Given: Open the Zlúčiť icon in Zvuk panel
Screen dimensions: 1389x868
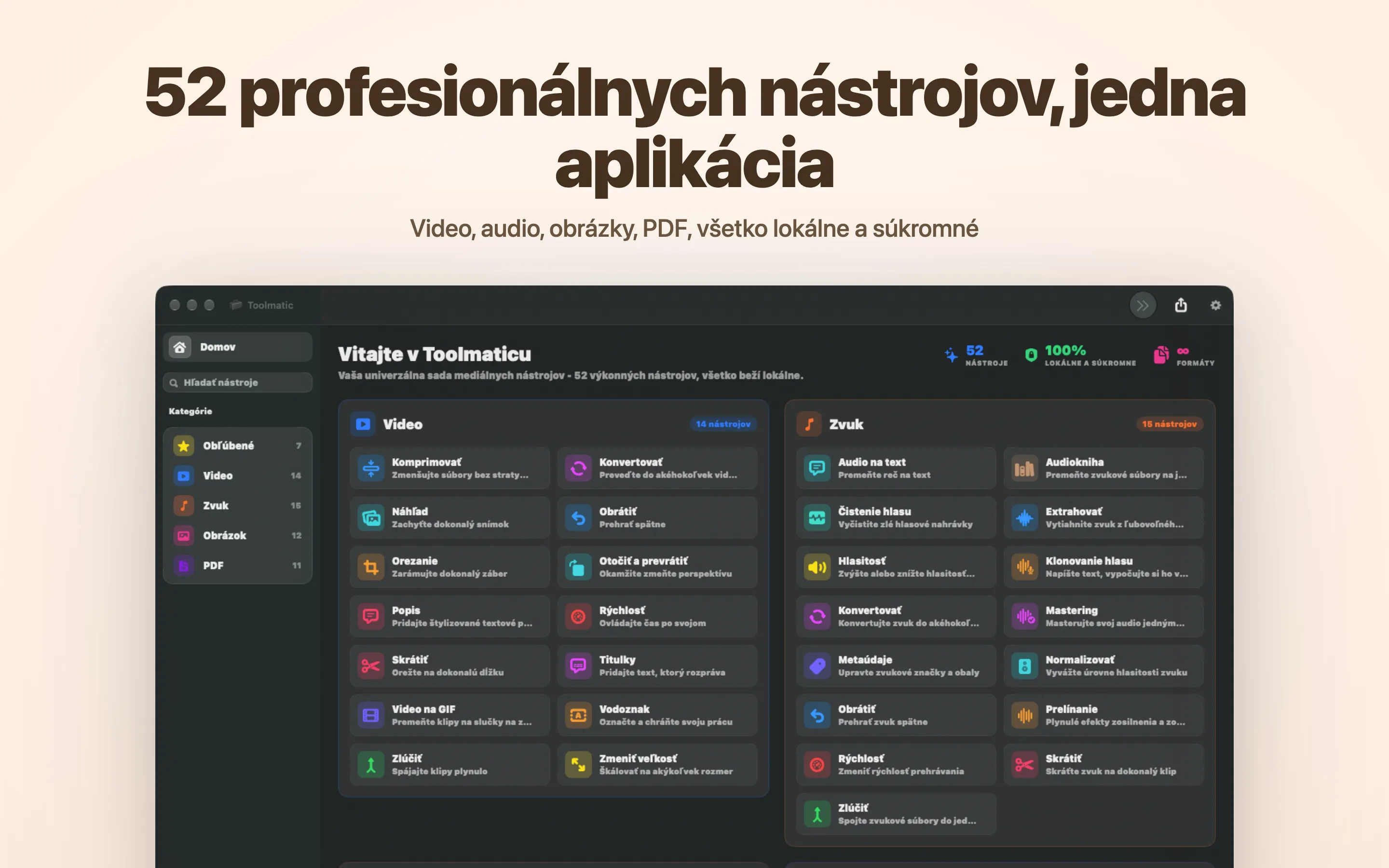Looking at the screenshot, I should 817,814.
